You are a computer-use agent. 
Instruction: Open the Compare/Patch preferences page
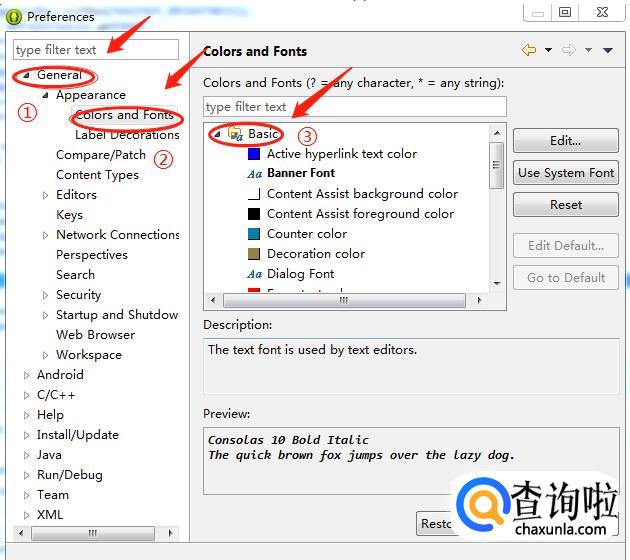point(100,155)
